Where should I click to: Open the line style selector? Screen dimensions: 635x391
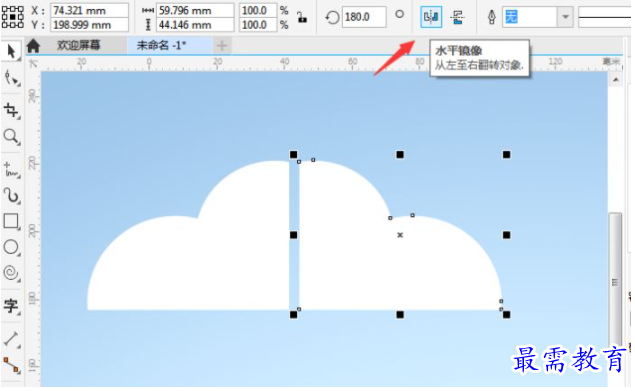604,17
